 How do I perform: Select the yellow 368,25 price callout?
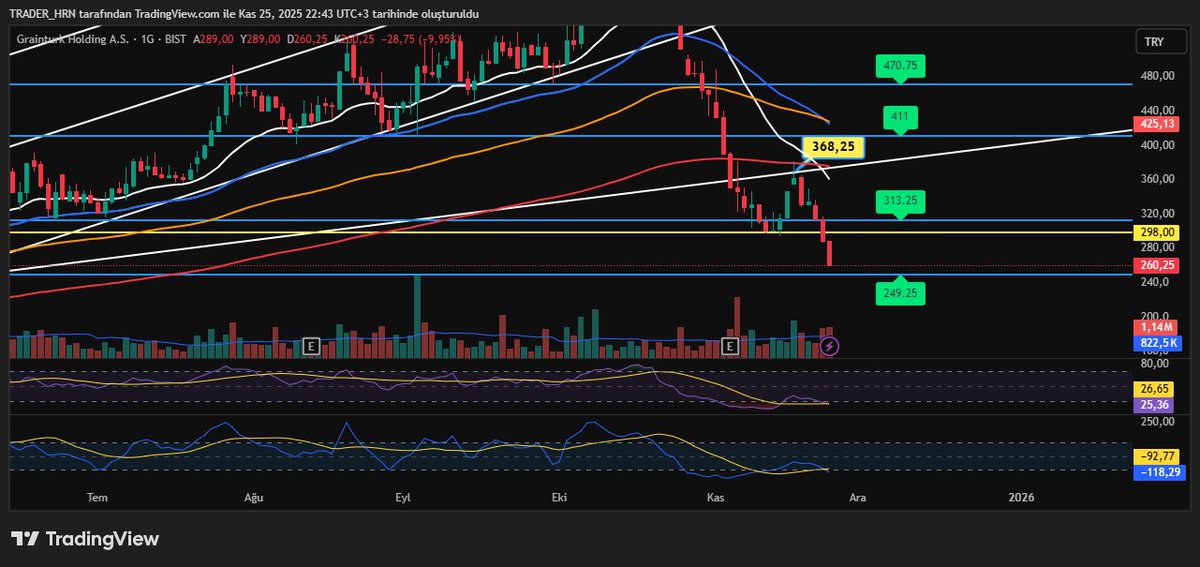(832, 147)
